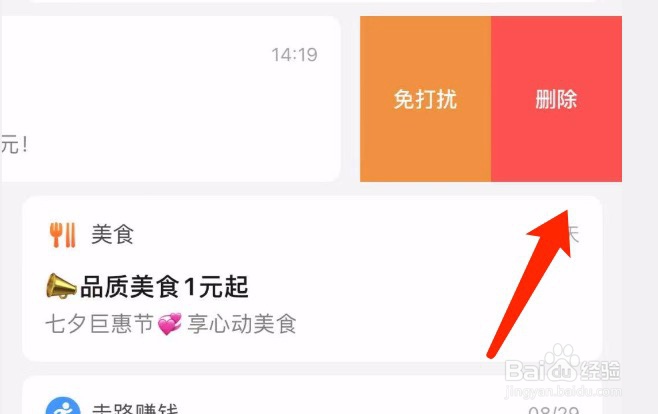
Task: Open 品质美食1元起 message title
Action: 164,287
